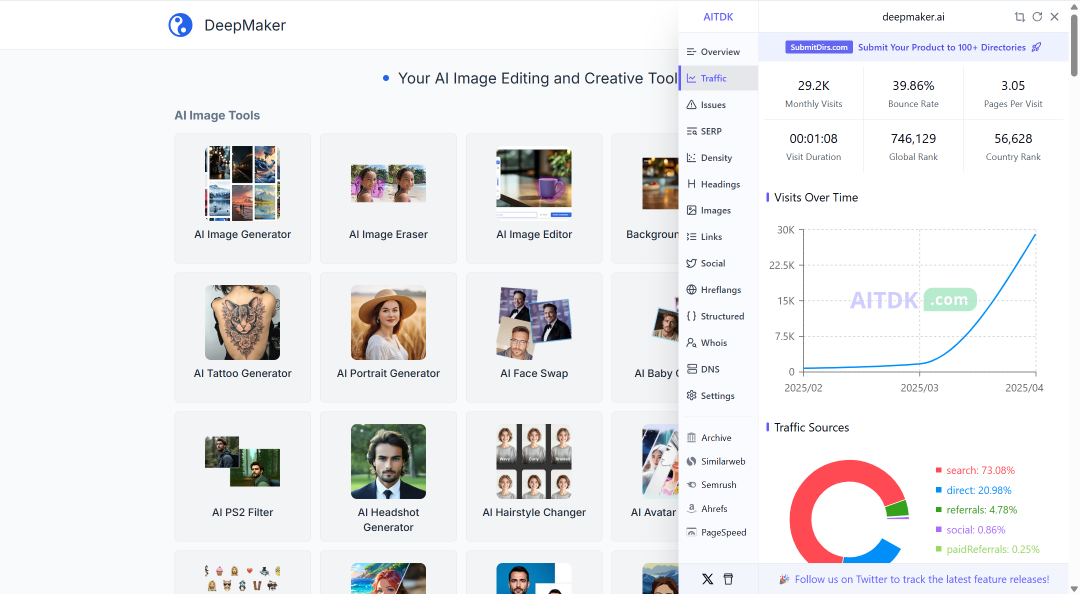1080x594 pixels.
Task: Click the PageSpeed icon
Action: (692, 532)
